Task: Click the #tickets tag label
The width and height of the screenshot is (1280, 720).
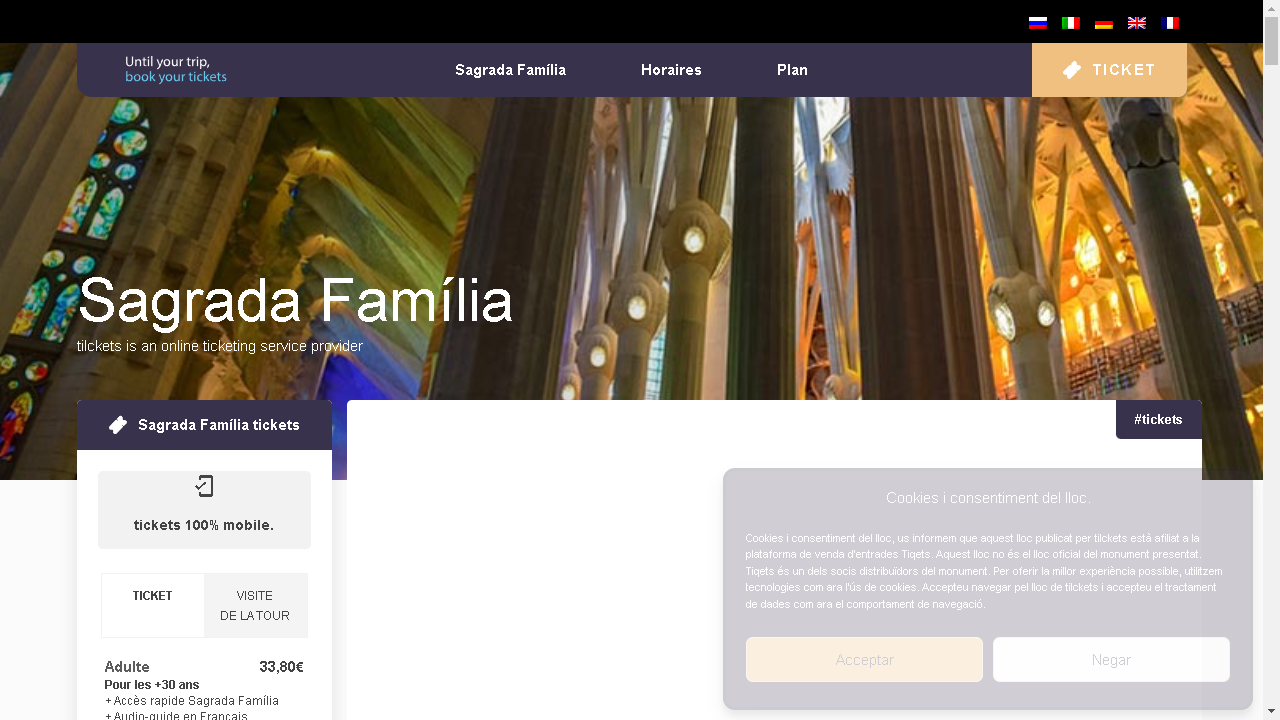Action: pyautogui.click(x=1159, y=419)
